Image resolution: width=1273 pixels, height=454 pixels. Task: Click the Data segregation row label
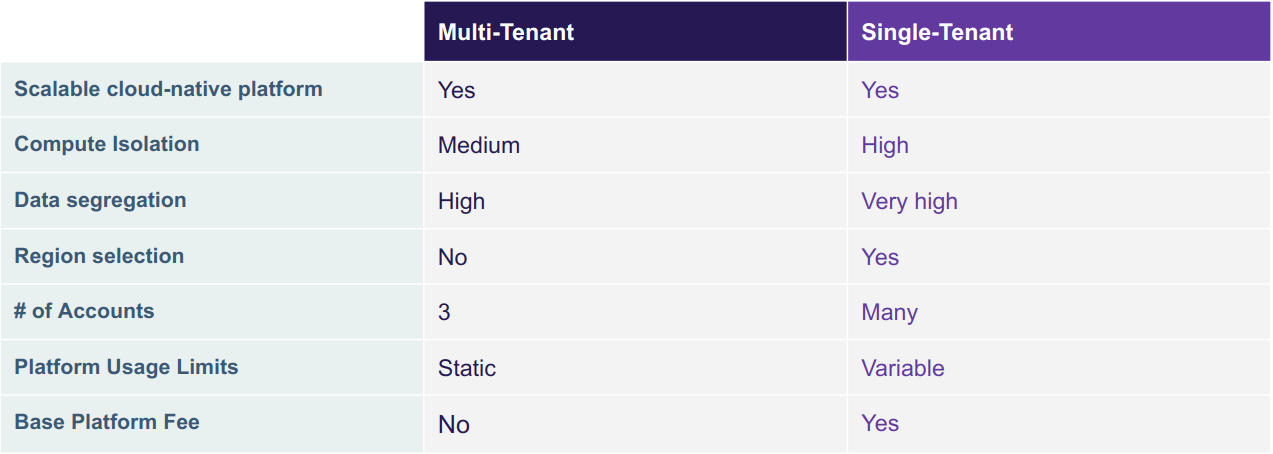(x=100, y=200)
